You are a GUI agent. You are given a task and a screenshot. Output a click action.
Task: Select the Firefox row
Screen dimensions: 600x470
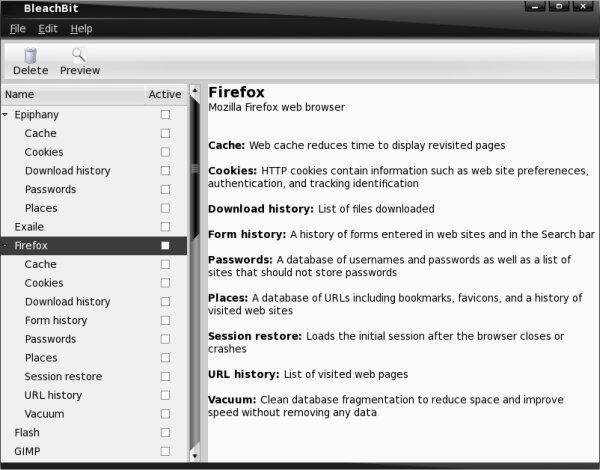coord(94,245)
